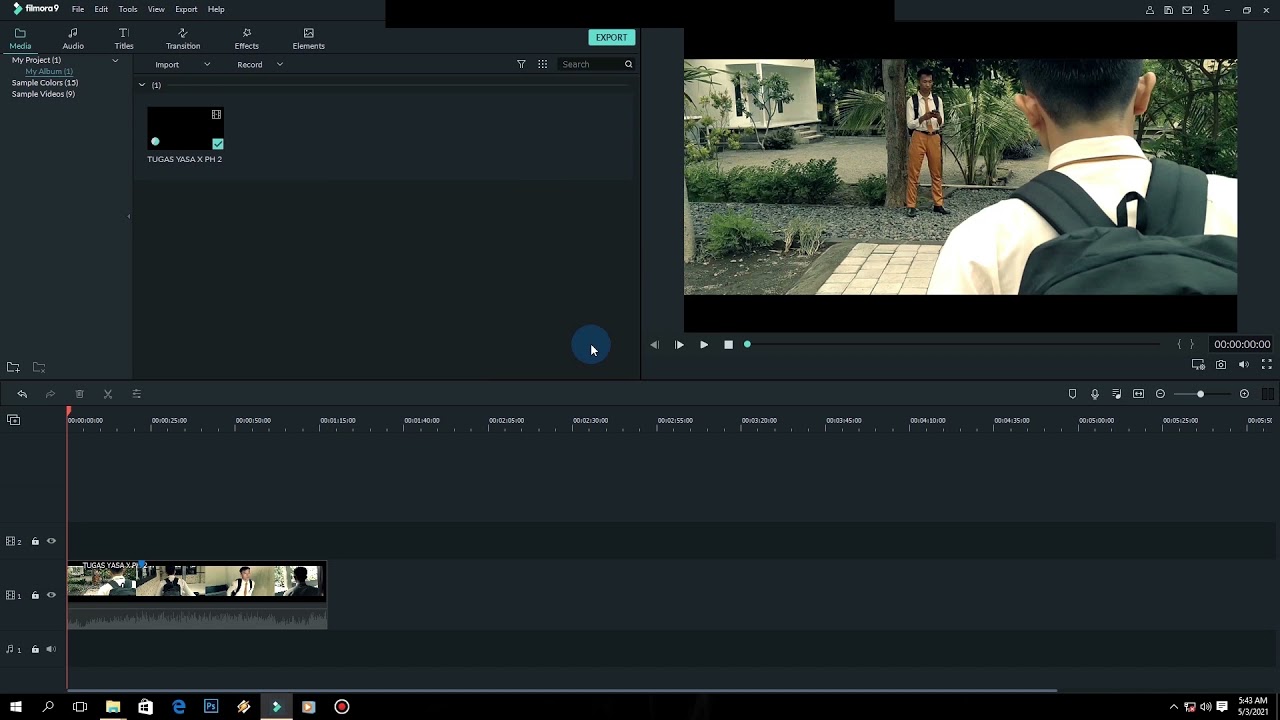
Task: Click the delete folder icon
Action: [39, 368]
